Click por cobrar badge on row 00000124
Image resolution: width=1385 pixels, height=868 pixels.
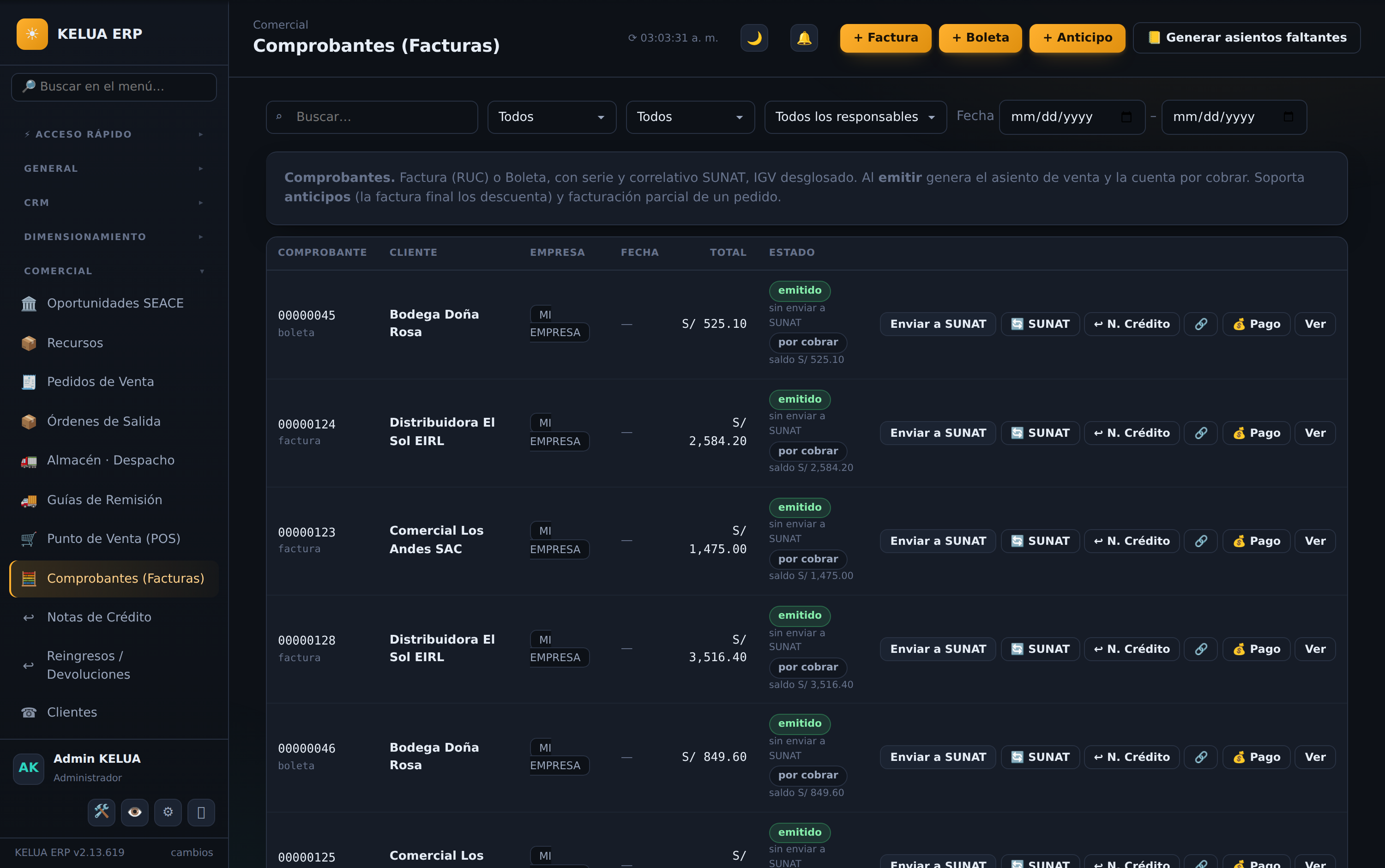pyautogui.click(x=807, y=451)
